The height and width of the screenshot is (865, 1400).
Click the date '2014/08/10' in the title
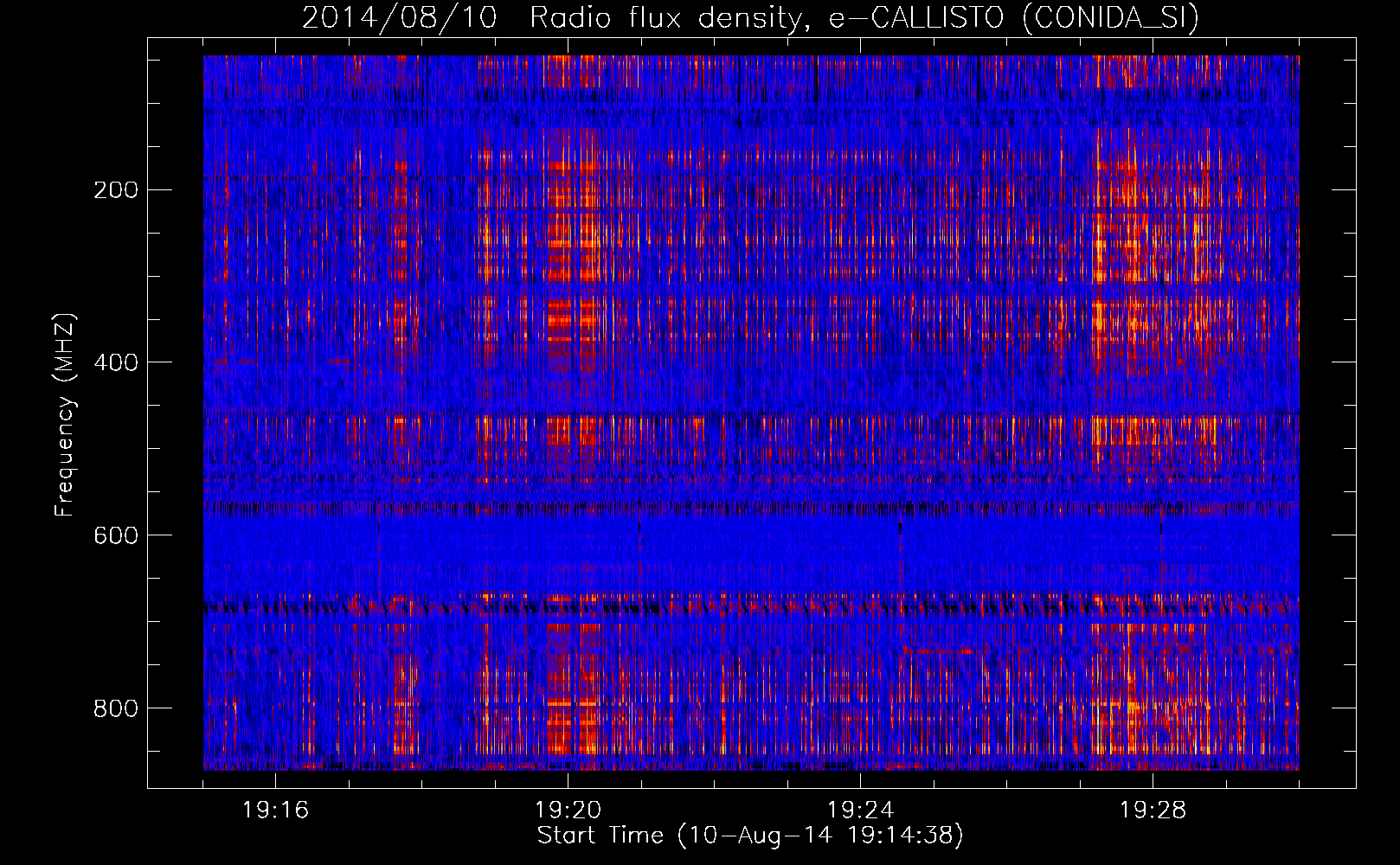tap(399, 17)
